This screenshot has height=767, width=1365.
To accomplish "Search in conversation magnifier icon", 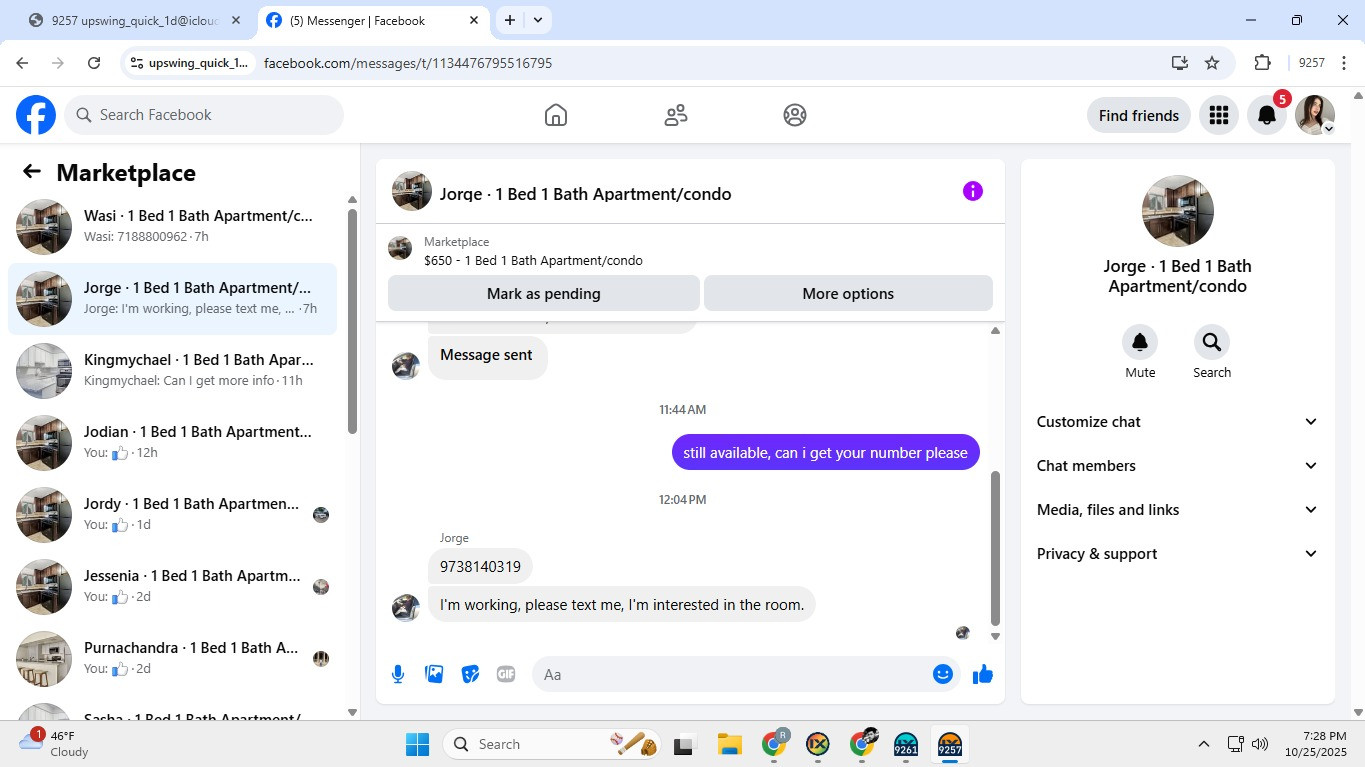I will pos(1212,343).
